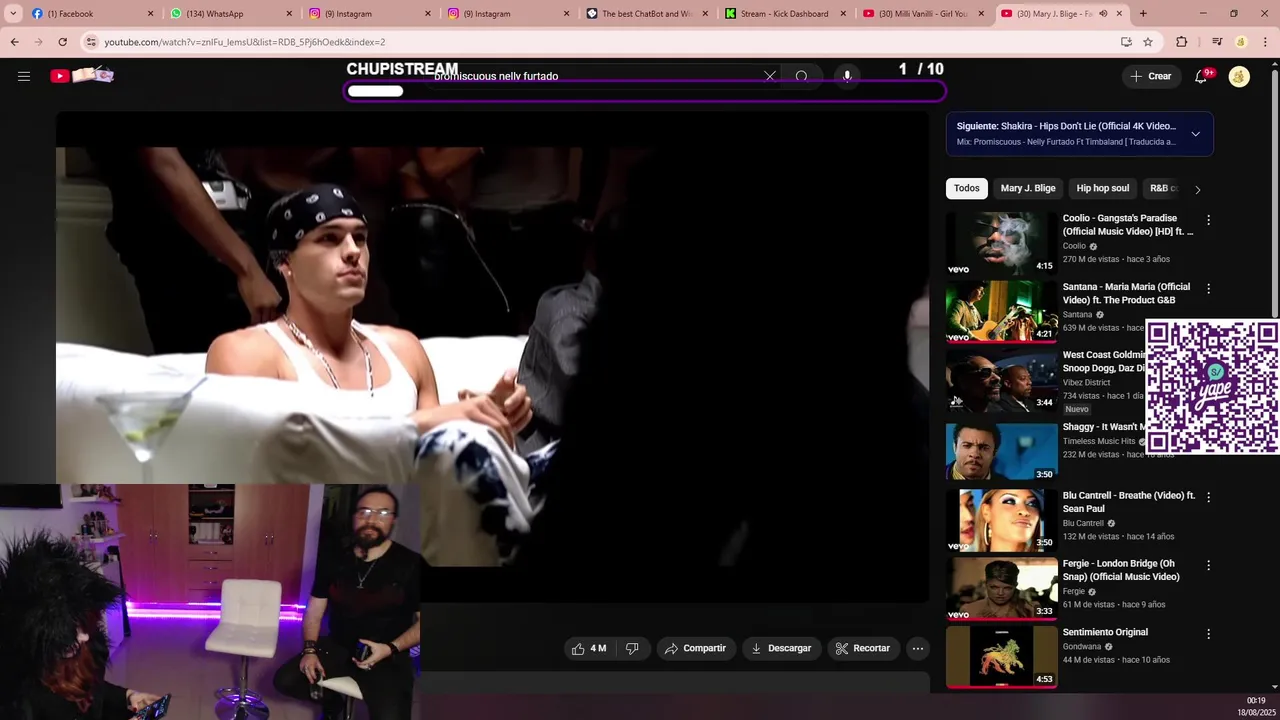Image resolution: width=1280 pixels, height=720 pixels.
Task: Click the browser address bar URL
Action: (x=245, y=42)
